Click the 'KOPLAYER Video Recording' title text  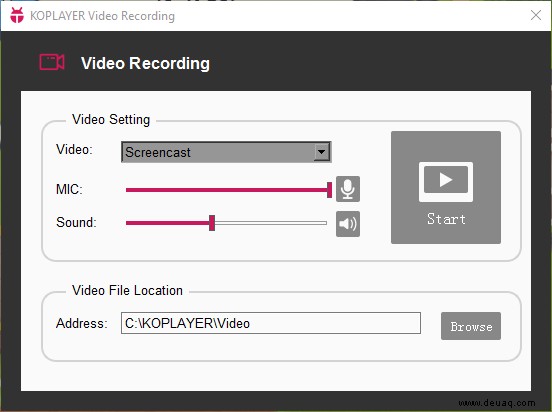pyautogui.click(x=102, y=16)
